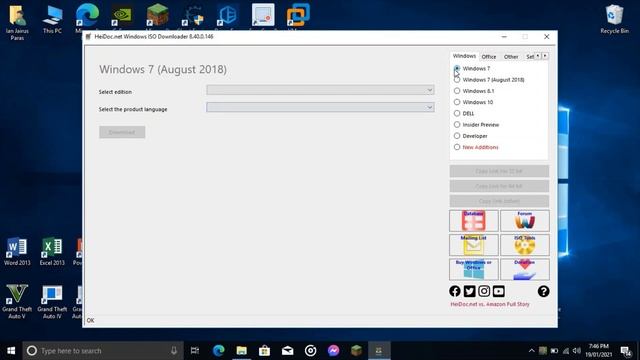This screenshot has width=640, height=360.
Task: Click the third Copy Link button
Action: [x=499, y=201]
